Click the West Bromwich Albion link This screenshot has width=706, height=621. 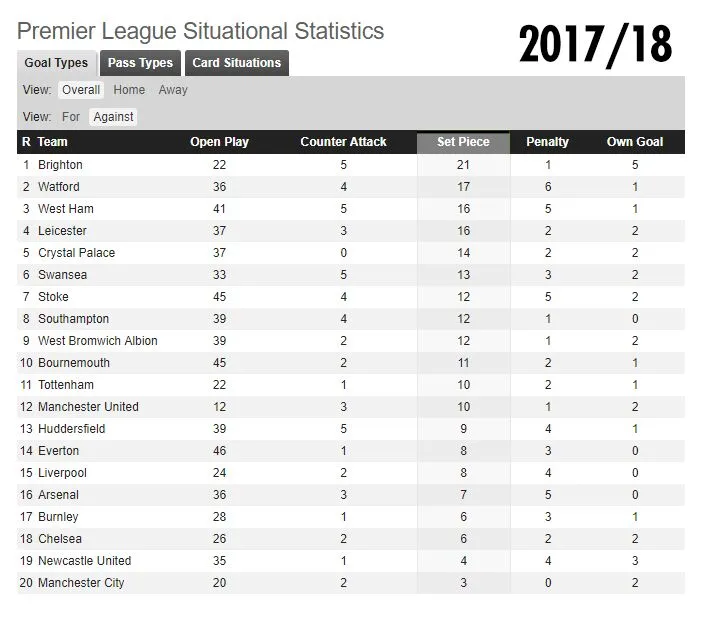coord(98,341)
